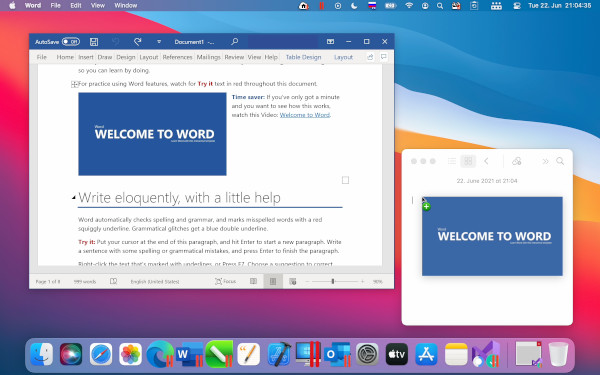
Task: Click the Save icon in Word title bar
Action: tap(94, 42)
